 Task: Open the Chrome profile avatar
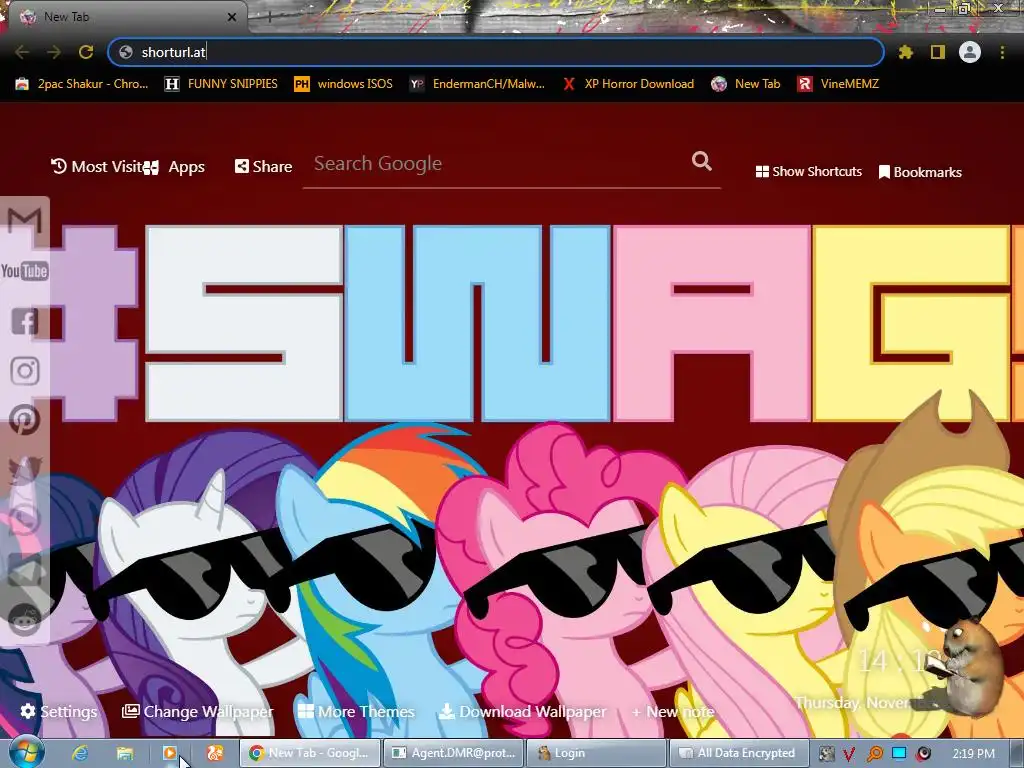[970, 52]
